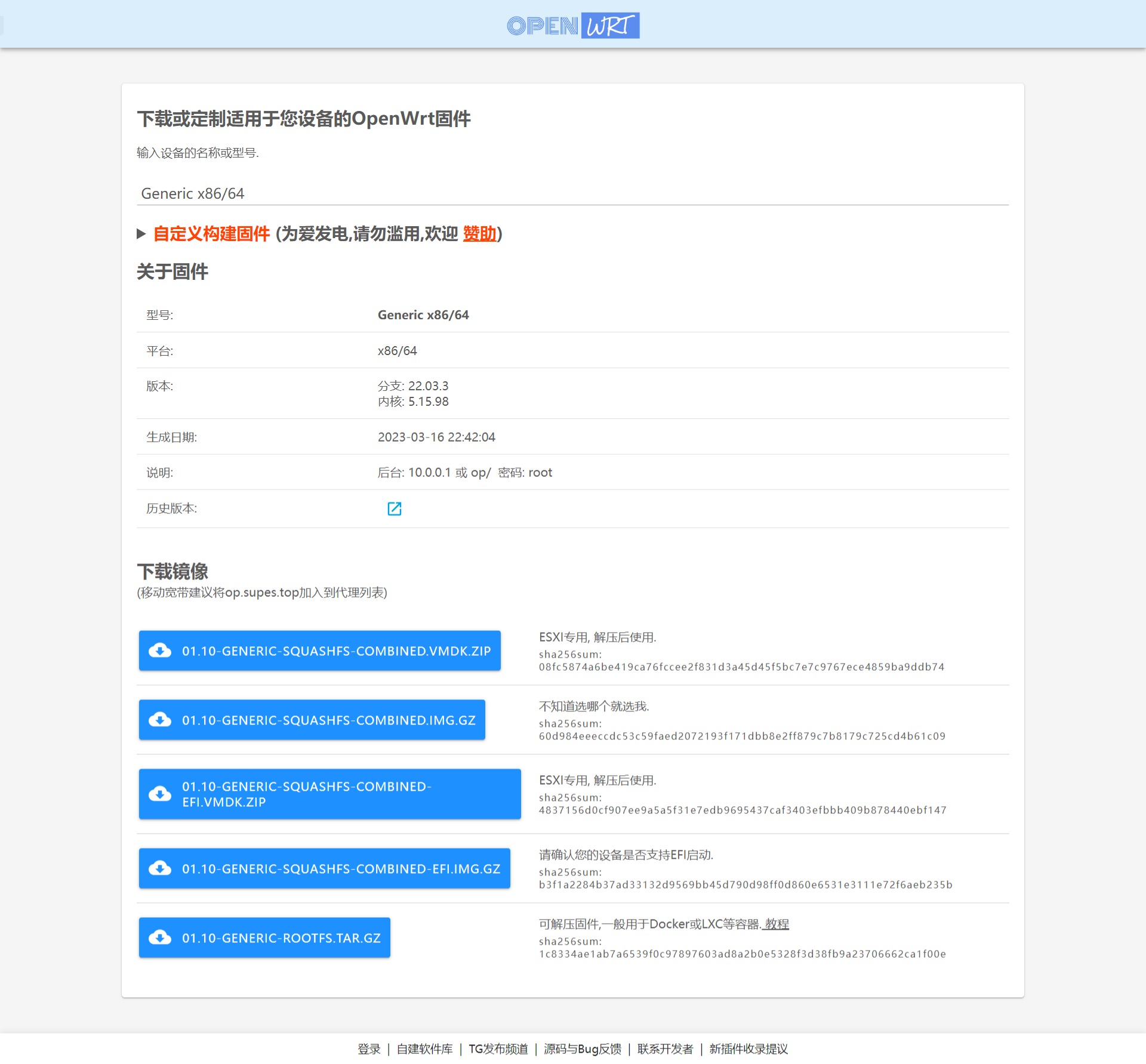Open the 赞助 sponsor link
Image resolution: width=1146 pixels, height=1064 pixels.
479,234
